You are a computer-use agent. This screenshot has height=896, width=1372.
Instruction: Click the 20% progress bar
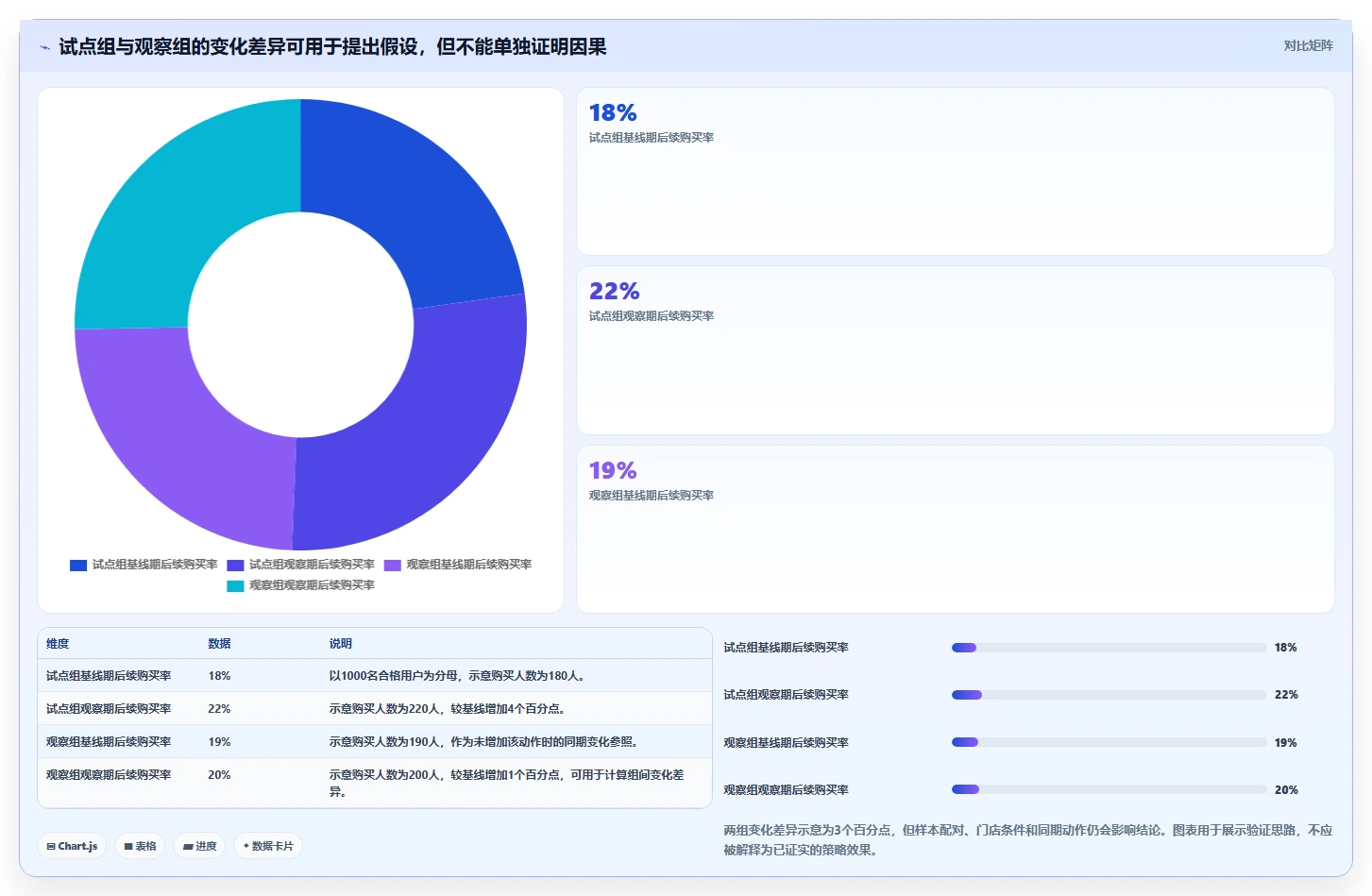click(1109, 789)
